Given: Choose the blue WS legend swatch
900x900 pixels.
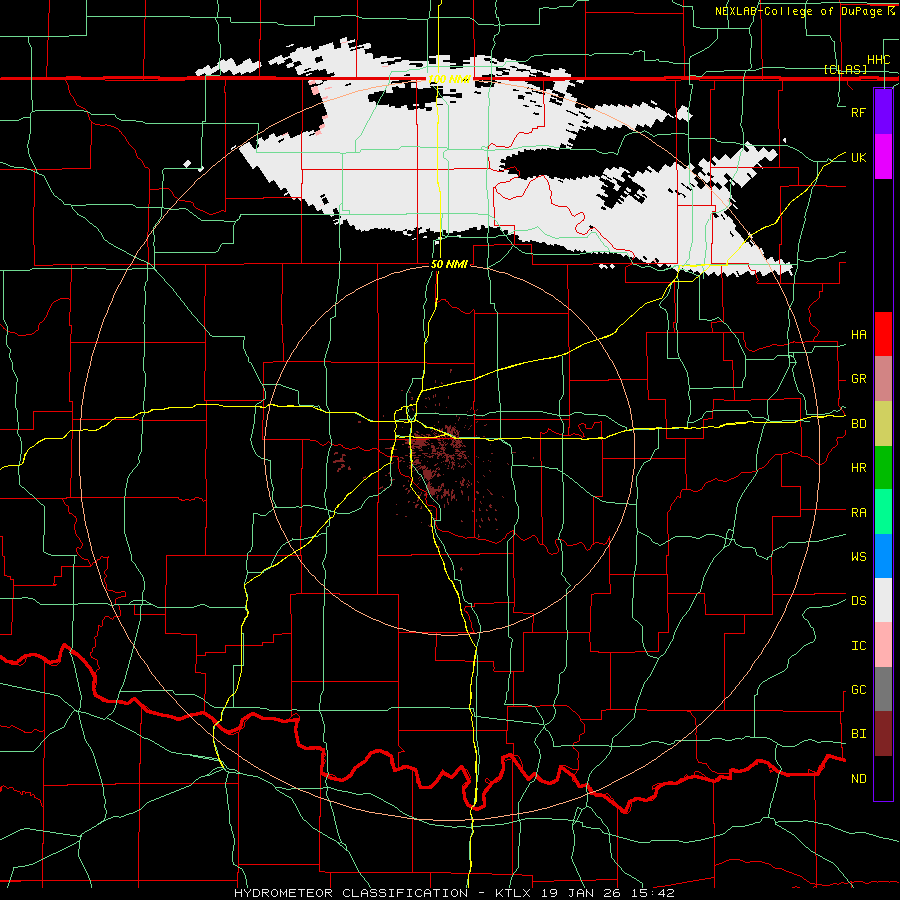Looking at the screenshot, I should point(883,556).
